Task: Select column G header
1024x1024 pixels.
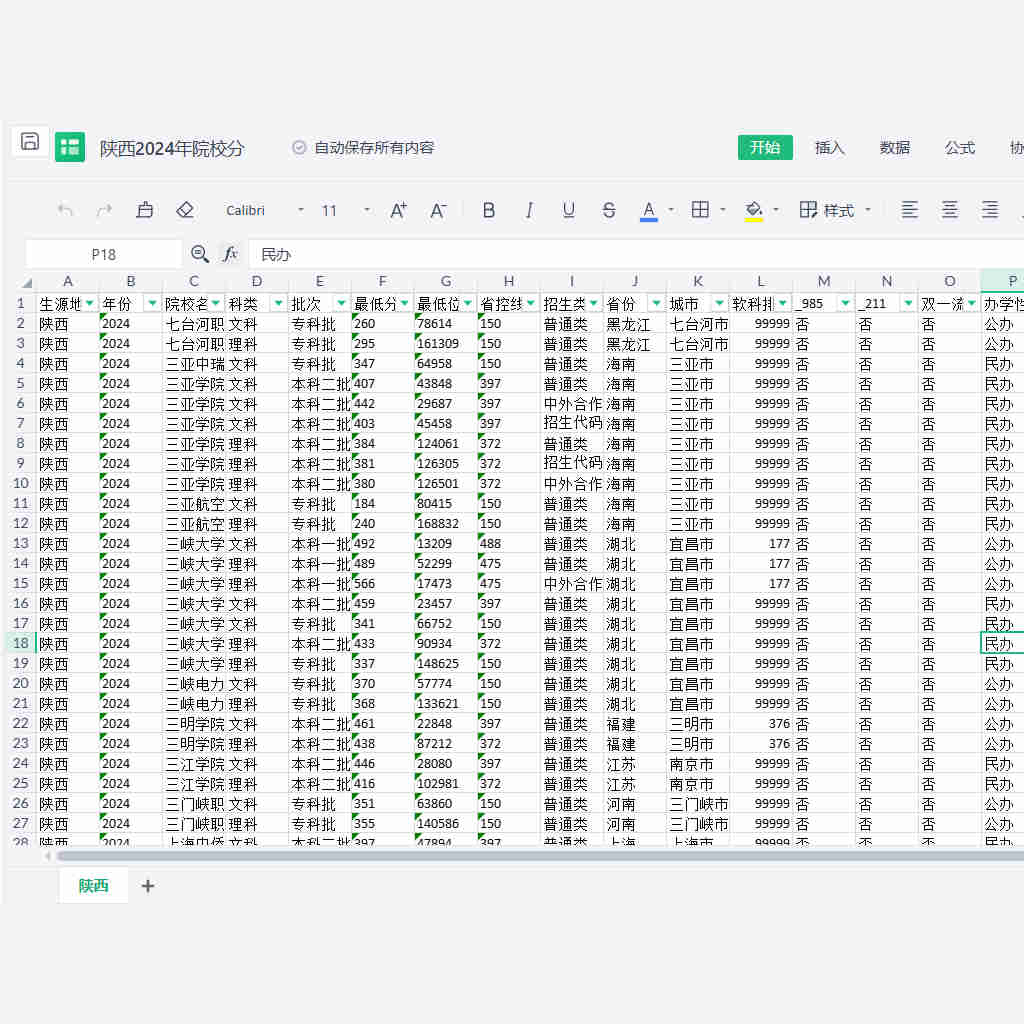Action: (446, 281)
